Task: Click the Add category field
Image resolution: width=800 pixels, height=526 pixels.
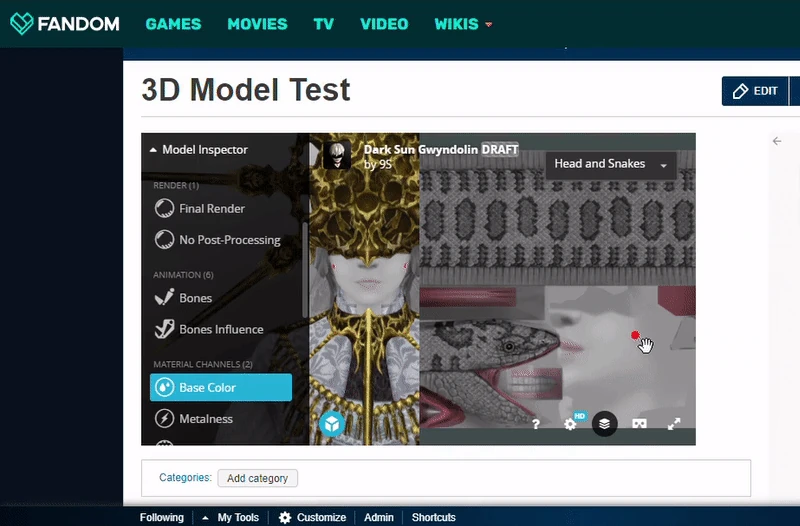Action: click(258, 478)
